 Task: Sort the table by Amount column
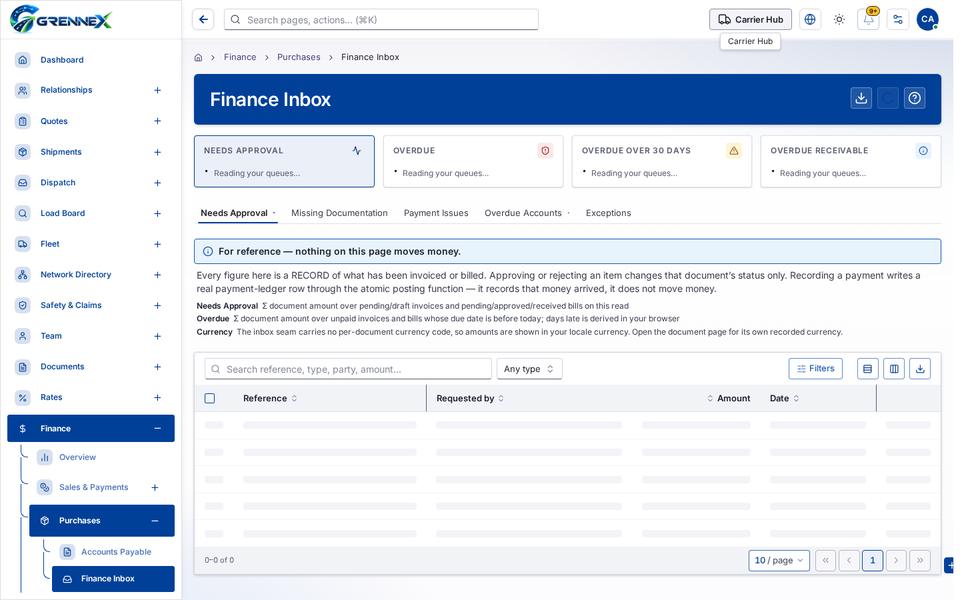[x=729, y=399]
